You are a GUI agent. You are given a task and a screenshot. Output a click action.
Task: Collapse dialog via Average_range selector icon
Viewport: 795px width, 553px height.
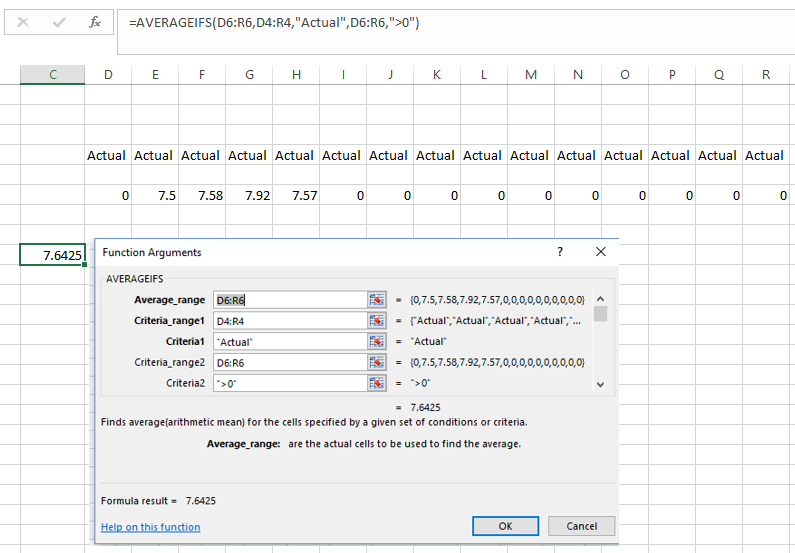377,300
